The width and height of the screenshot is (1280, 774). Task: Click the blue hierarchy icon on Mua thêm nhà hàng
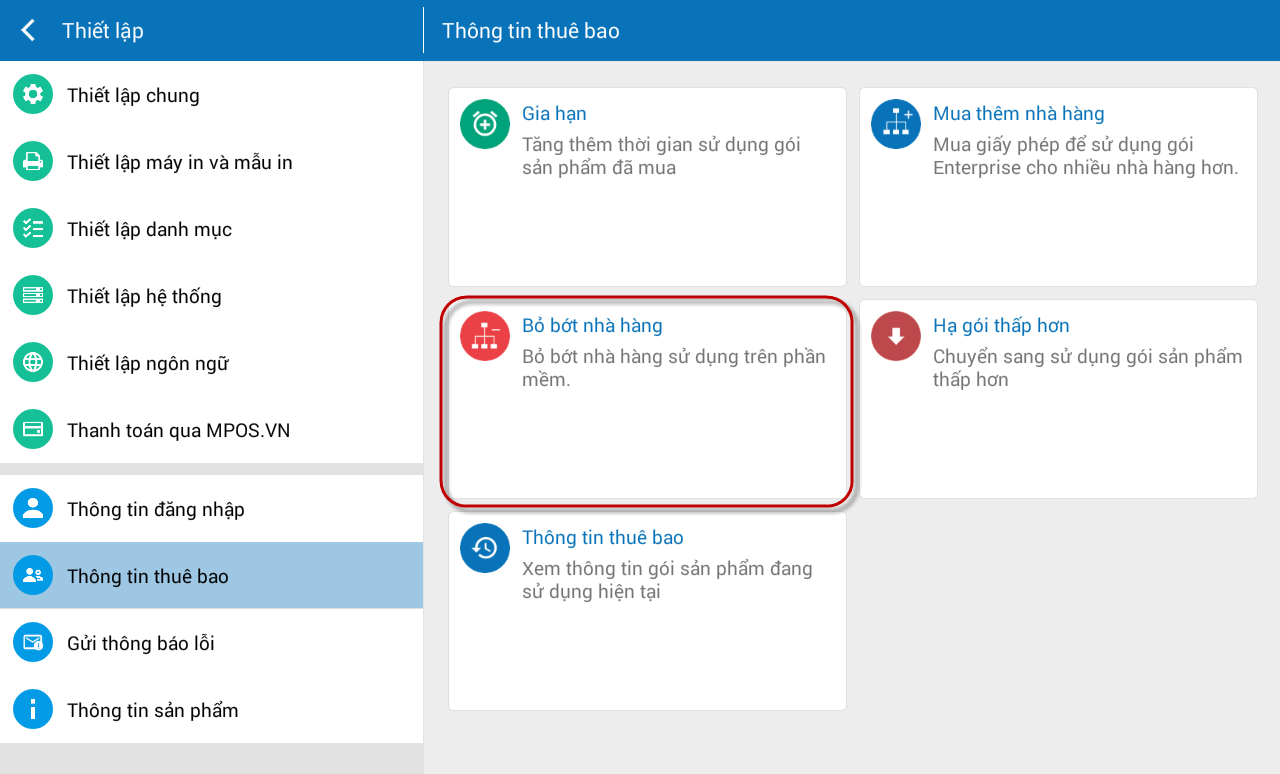[896, 124]
